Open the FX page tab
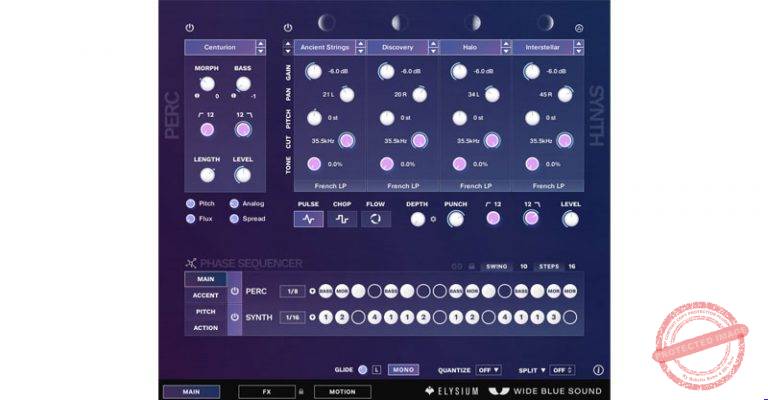 pos(267,392)
